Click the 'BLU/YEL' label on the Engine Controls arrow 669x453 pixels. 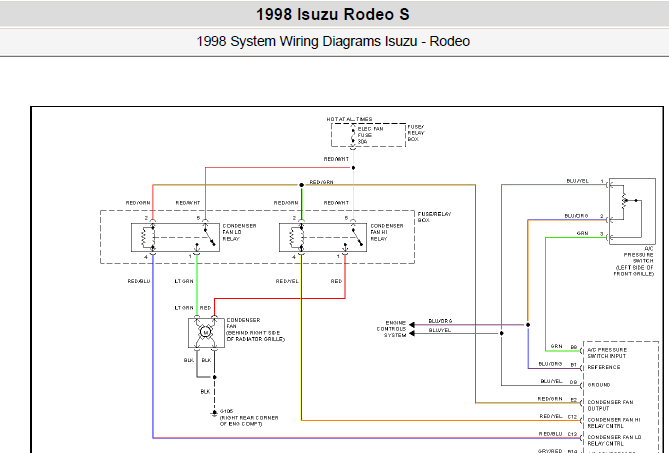[x=439, y=330]
